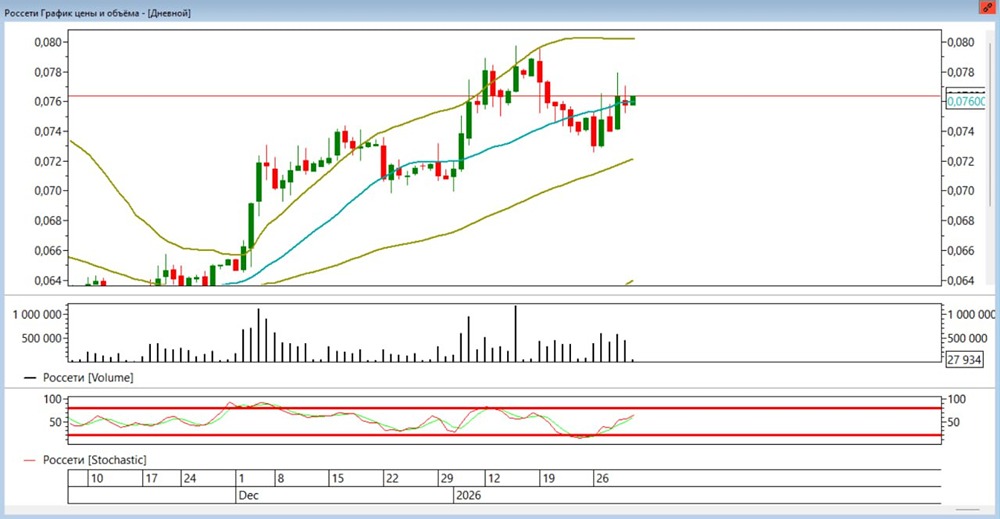Click the black line marker of the Volume legend
This screenshot has height=519, width=1000.
pos(29,378)
